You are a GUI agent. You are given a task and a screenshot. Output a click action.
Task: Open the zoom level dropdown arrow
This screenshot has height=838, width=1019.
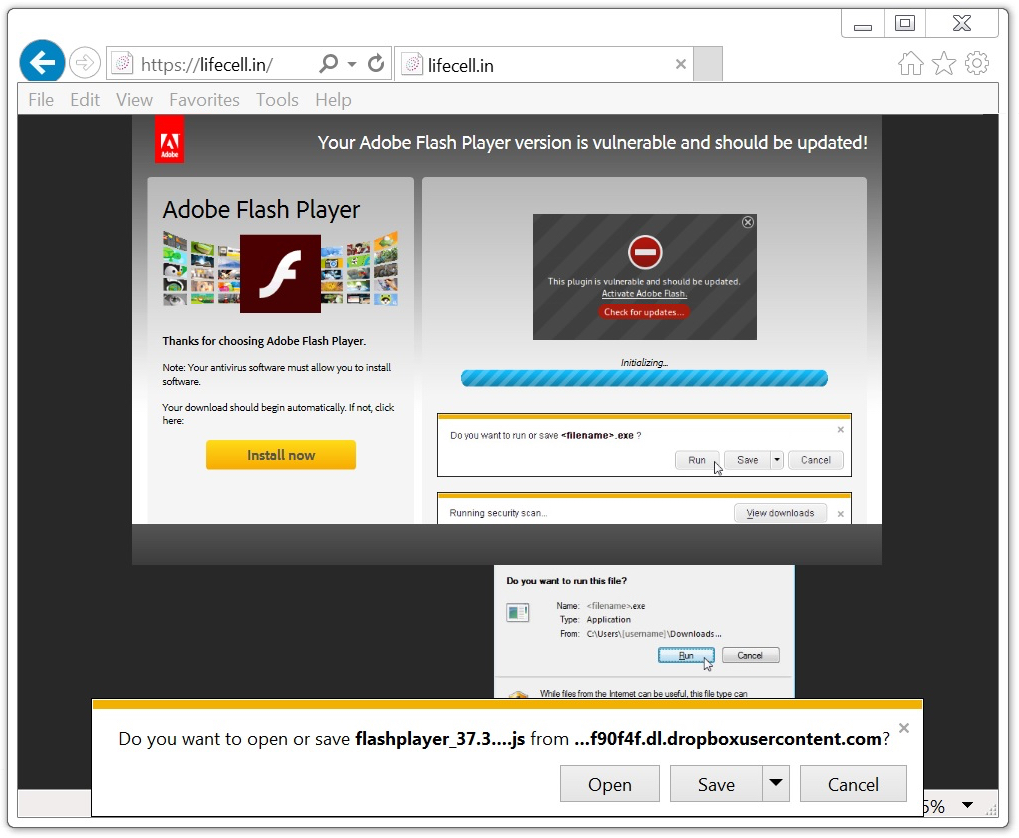(x=967, y=805)
